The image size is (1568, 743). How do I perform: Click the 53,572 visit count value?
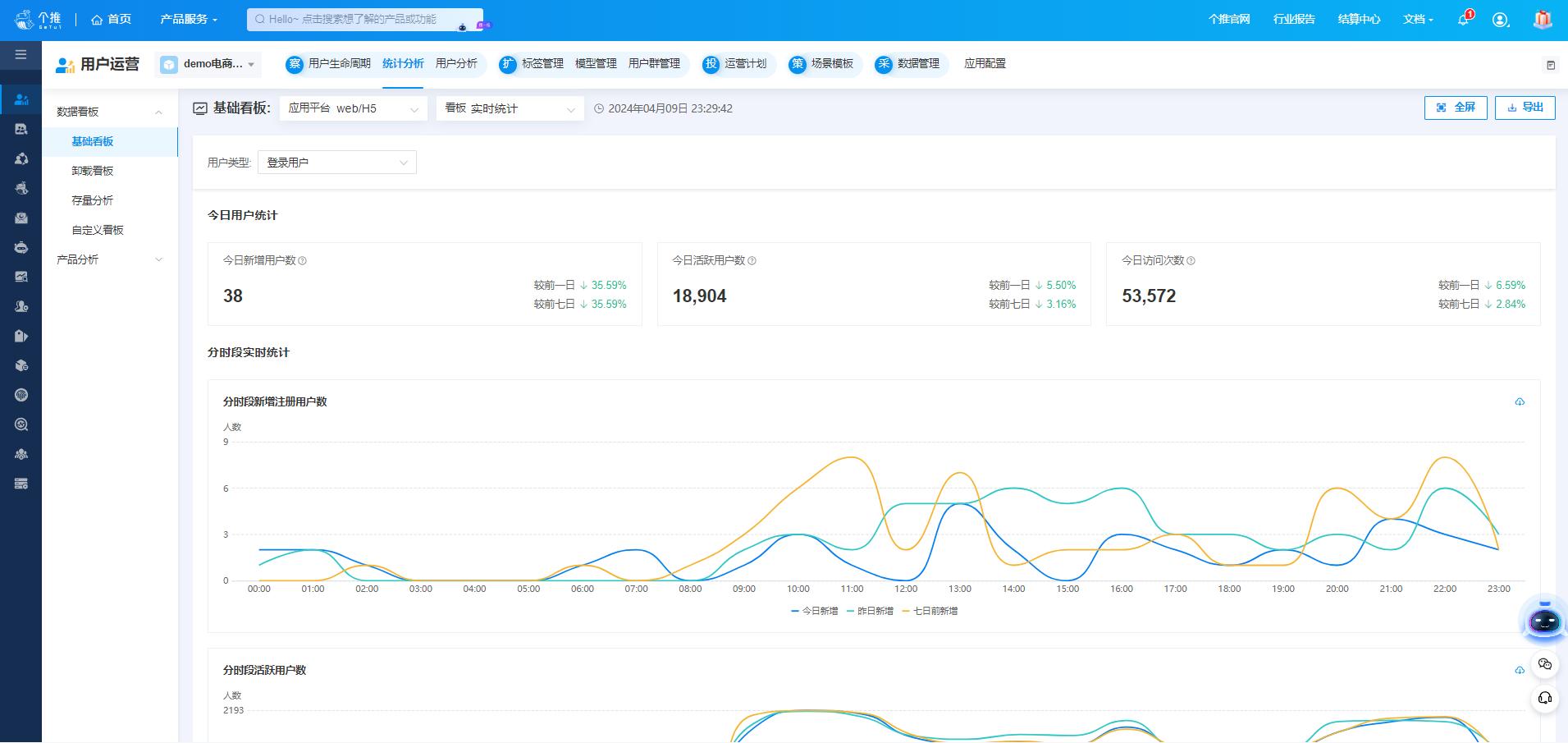(x=1149, y=296)
